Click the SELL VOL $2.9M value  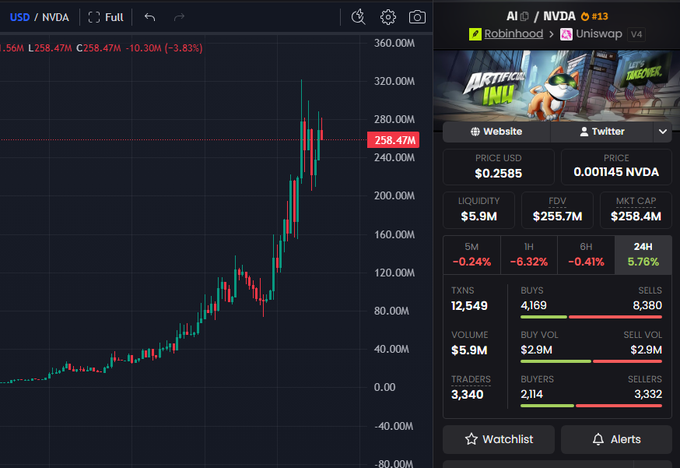pos(646,350)
